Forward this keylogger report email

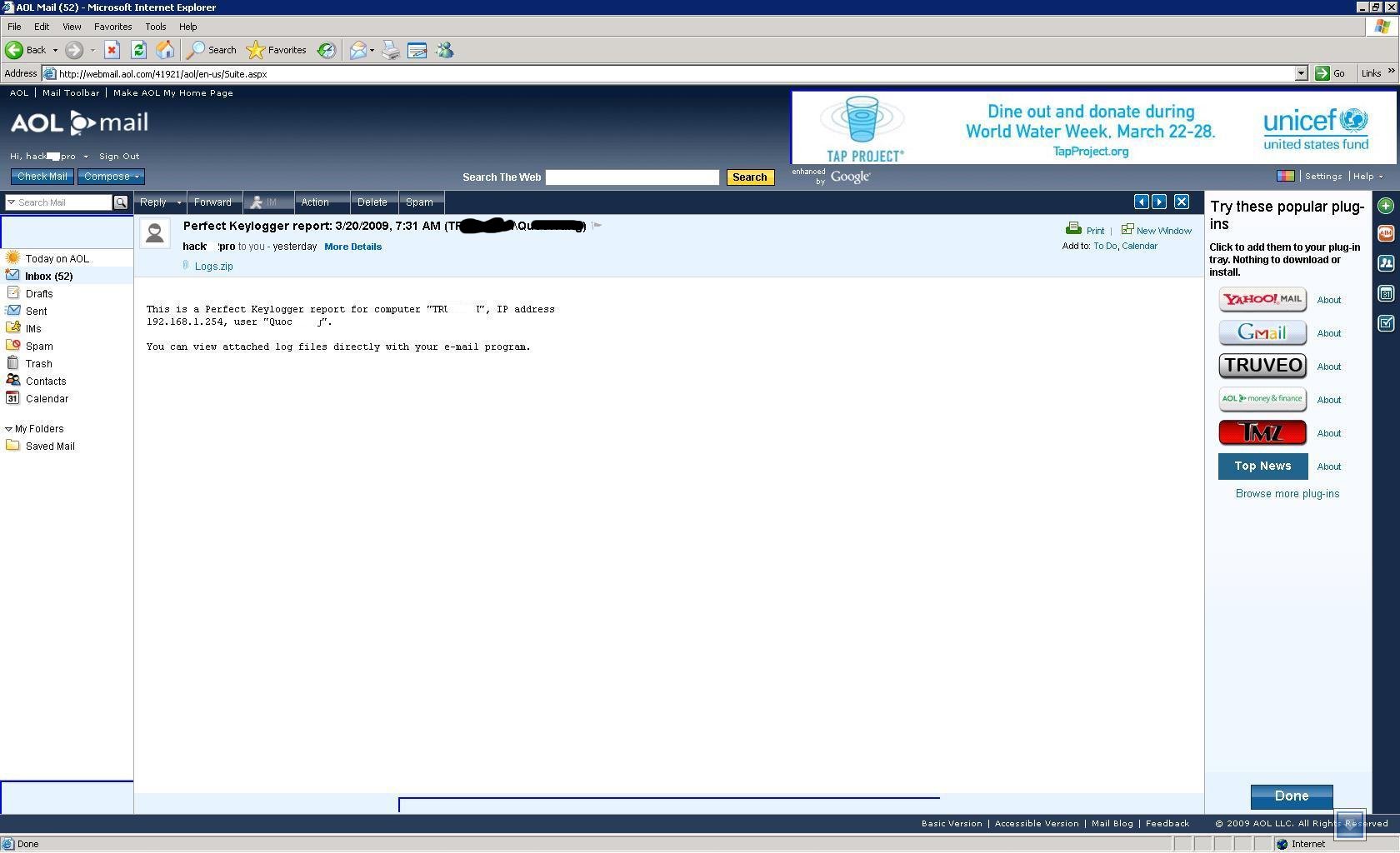point(212,202)
